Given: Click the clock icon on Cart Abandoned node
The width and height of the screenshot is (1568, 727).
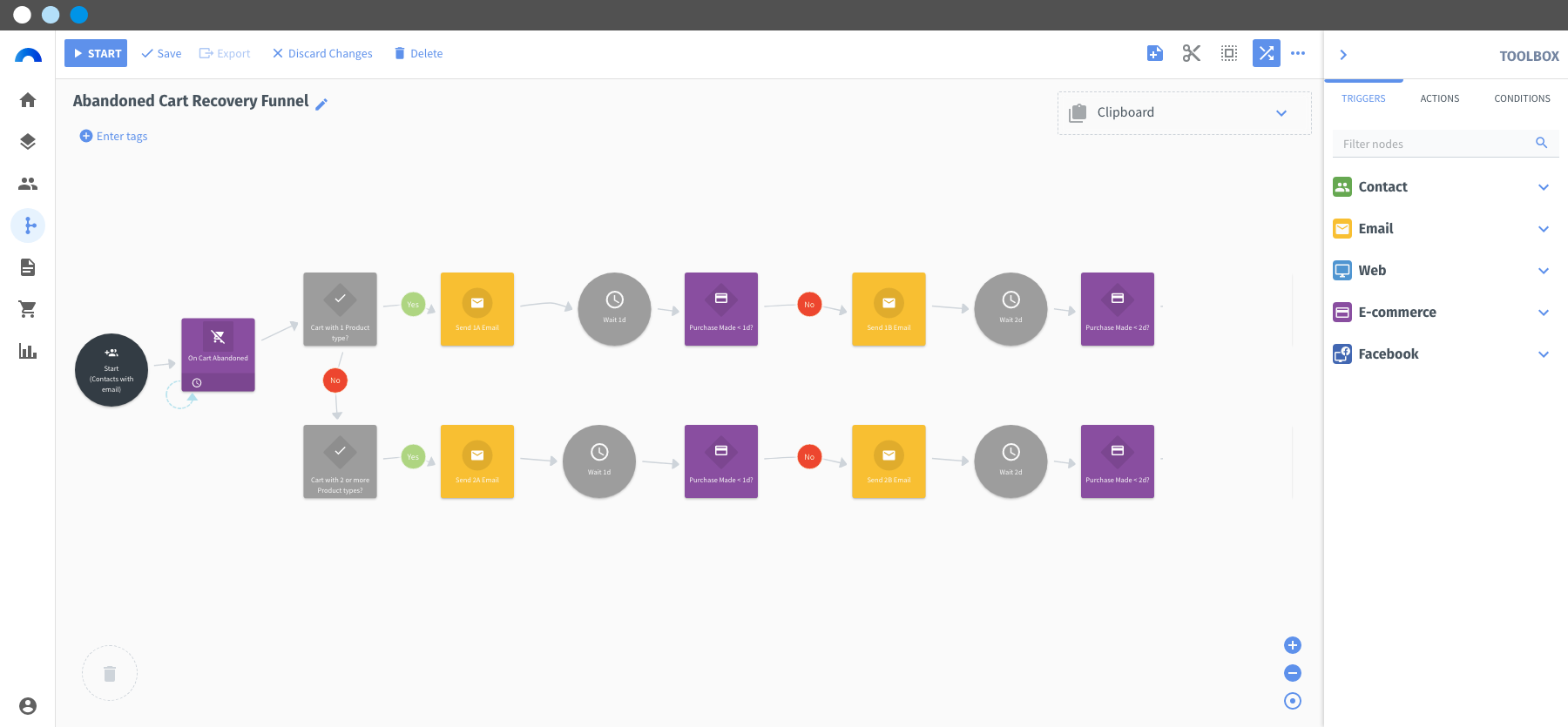Looking at the screenshot, I should [x=197, y=383].
